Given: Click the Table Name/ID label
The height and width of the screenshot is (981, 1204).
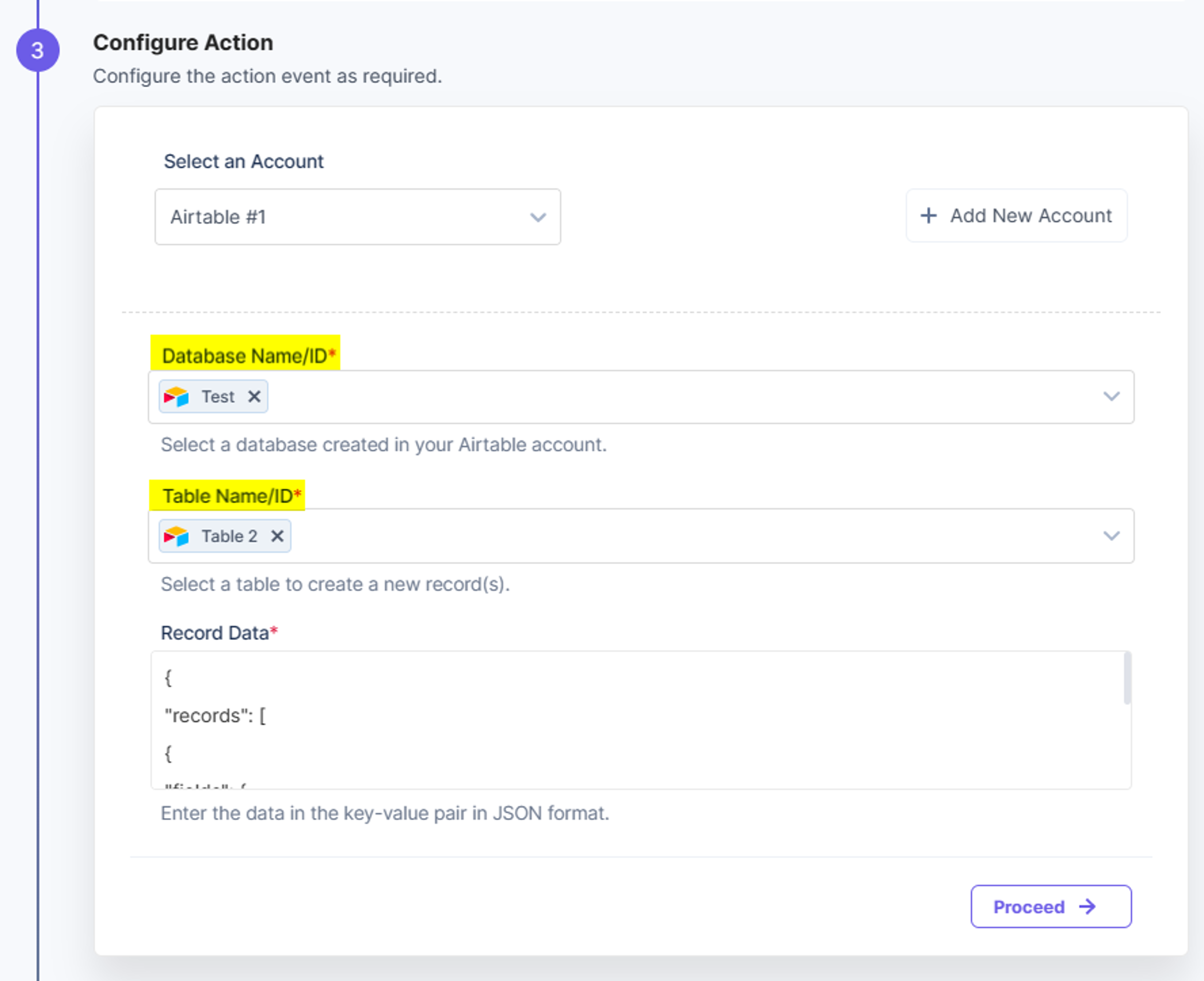Looking at the screenshot, I should point(232,496).
